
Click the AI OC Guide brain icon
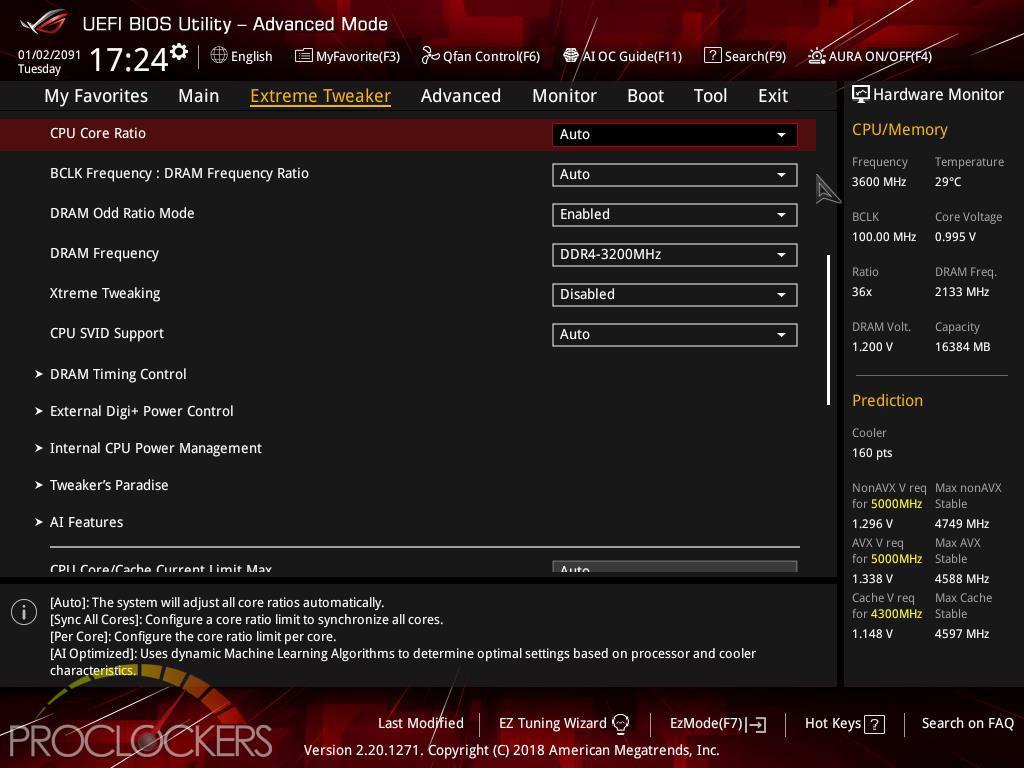[x=571, y=56]
